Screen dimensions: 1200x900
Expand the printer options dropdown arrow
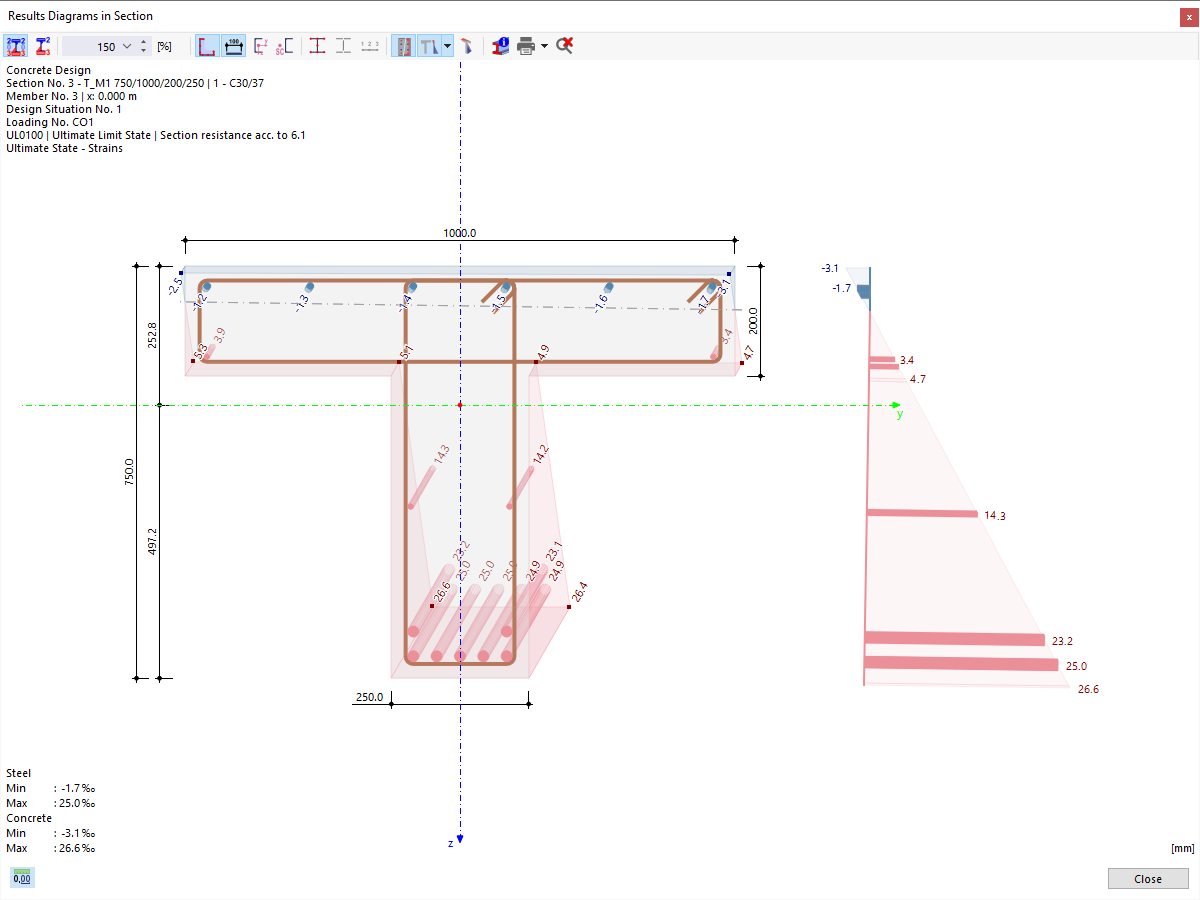point(543,46)
